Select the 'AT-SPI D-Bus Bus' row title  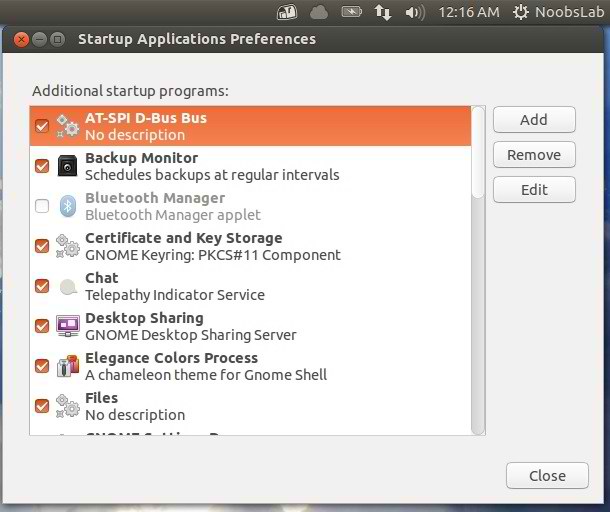coord(146,118)
